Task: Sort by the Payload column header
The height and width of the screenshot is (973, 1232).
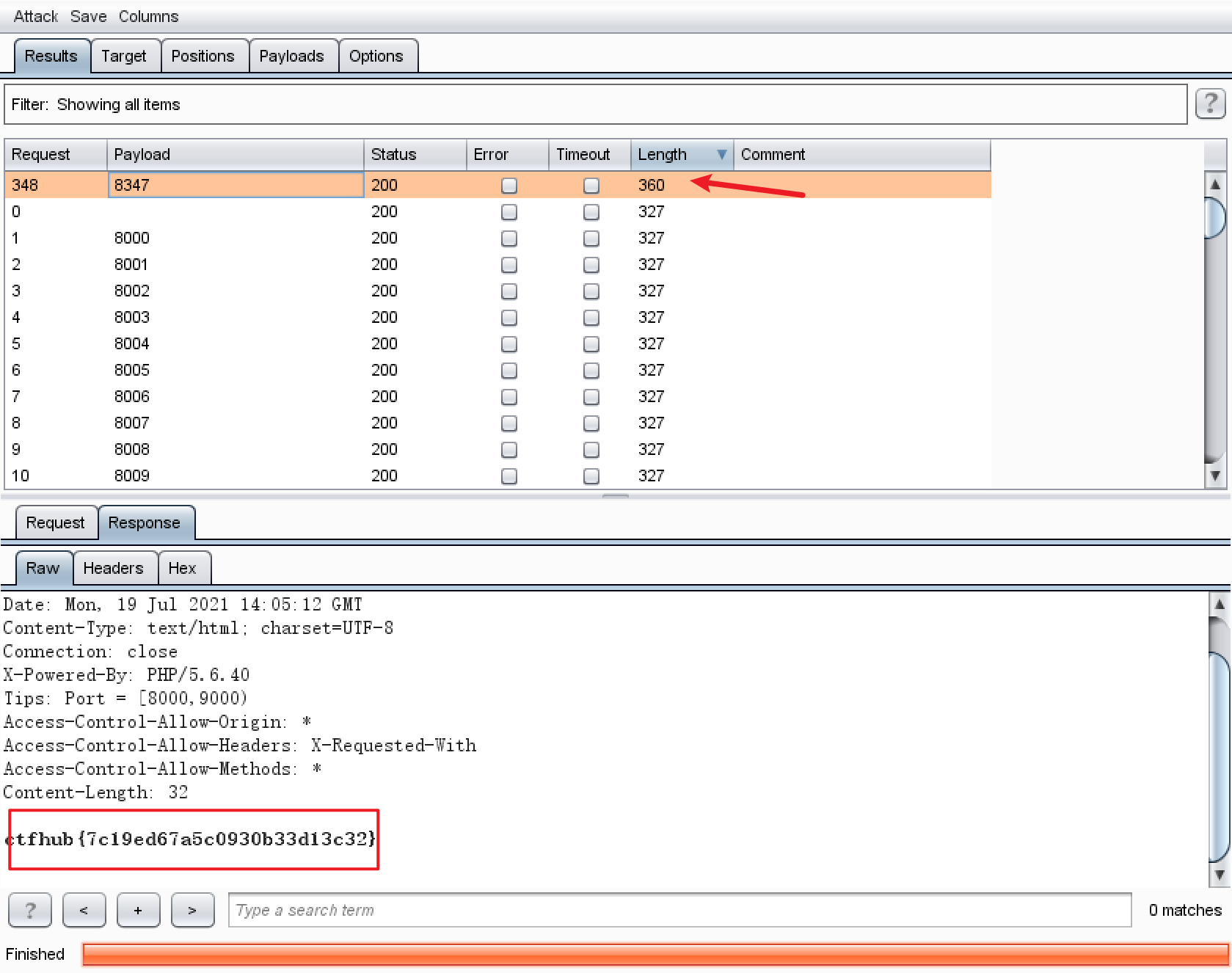Action: point(236,155)
